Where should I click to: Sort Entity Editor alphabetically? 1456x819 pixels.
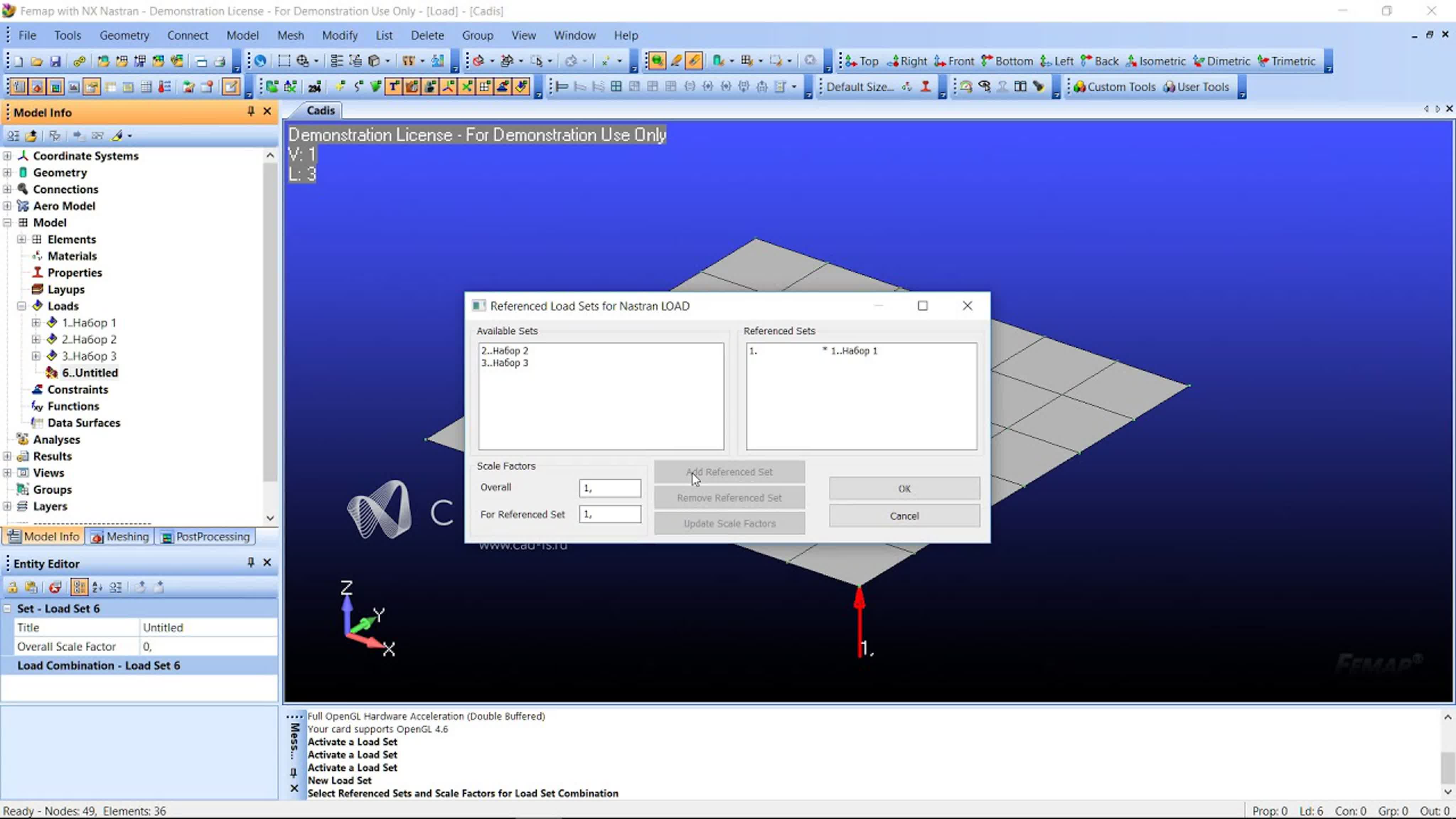pos(97,587)
